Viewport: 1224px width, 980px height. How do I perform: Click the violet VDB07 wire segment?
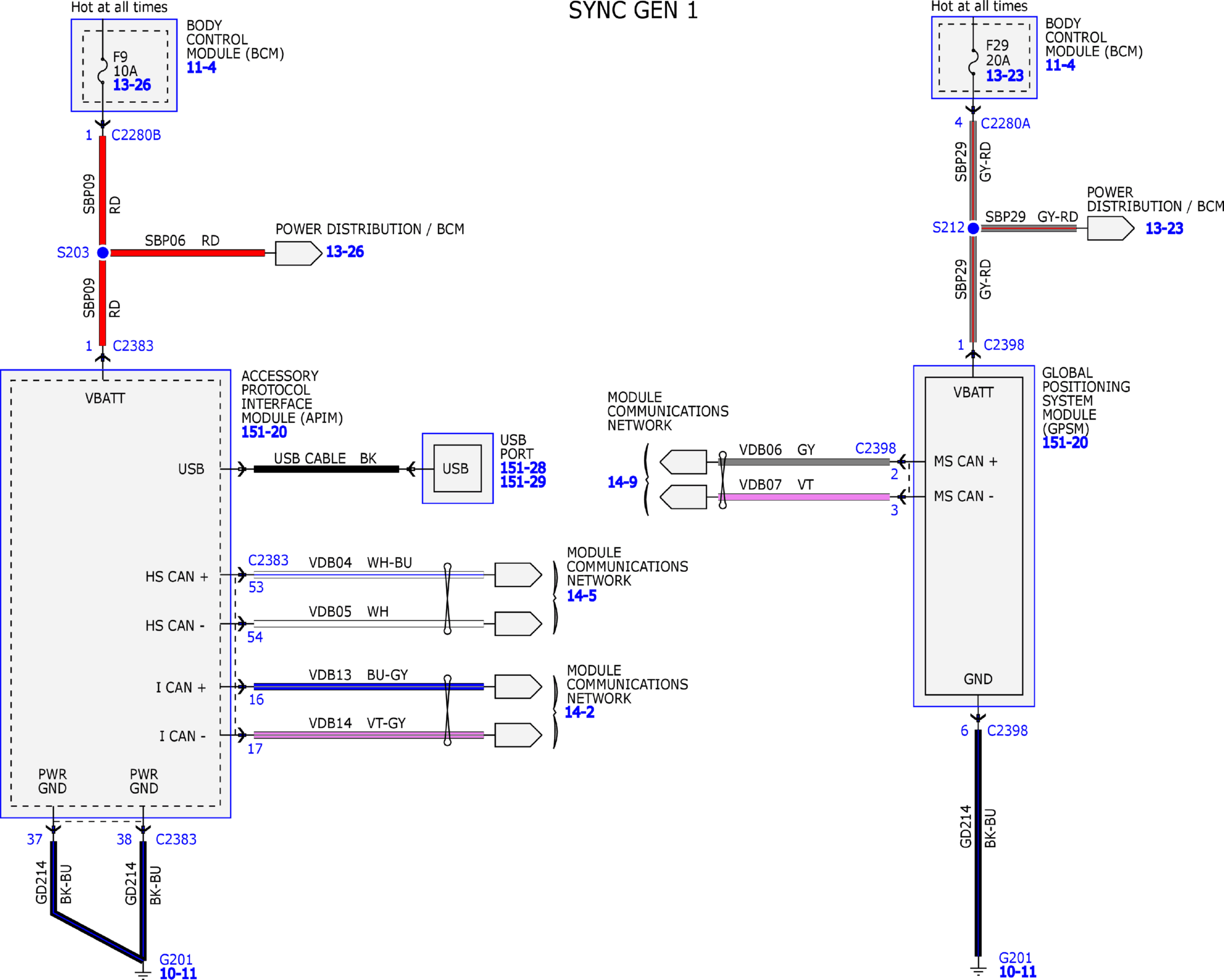(x=804, y=497)
